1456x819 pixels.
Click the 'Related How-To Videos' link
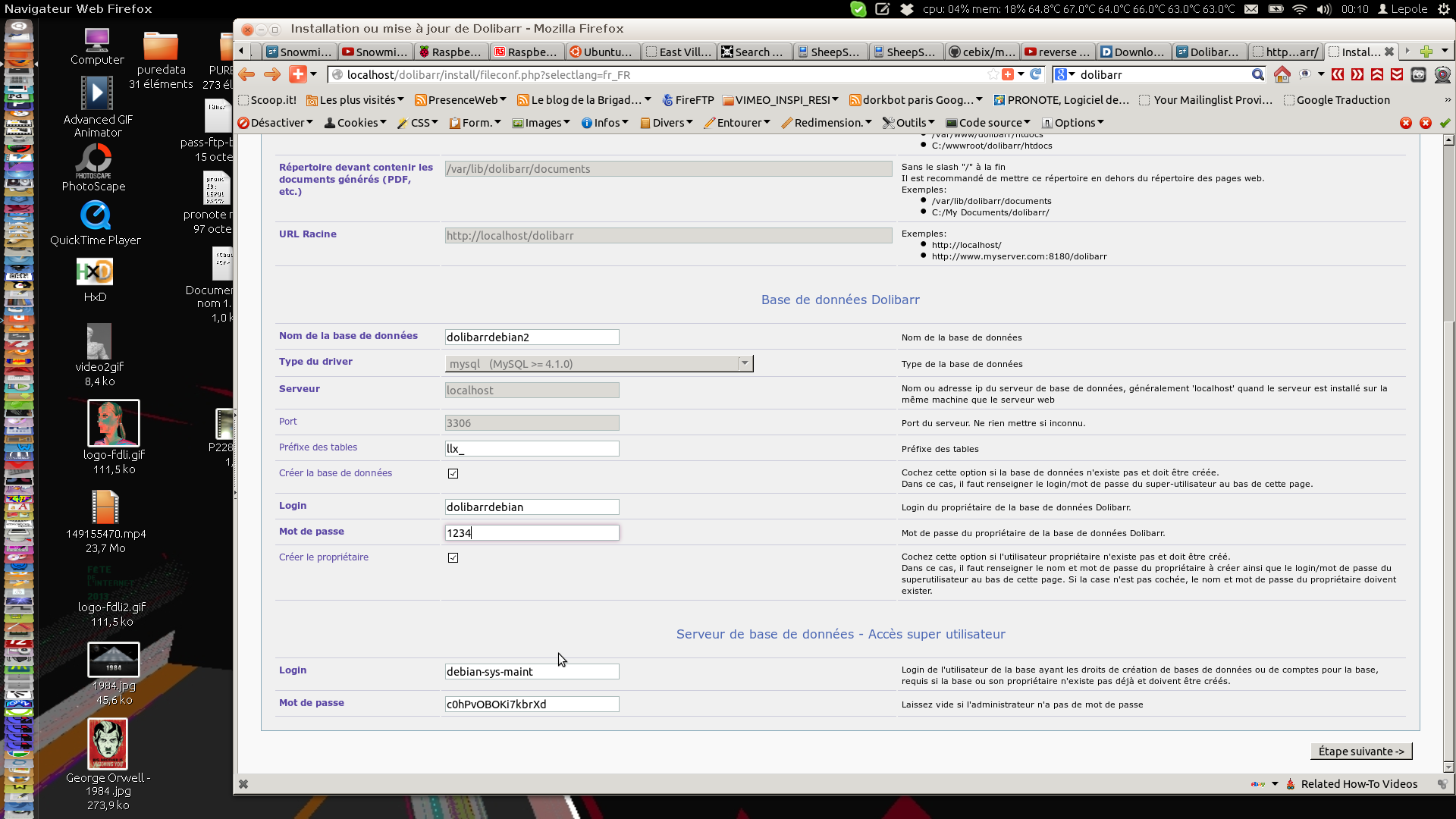click(1359, 784)
